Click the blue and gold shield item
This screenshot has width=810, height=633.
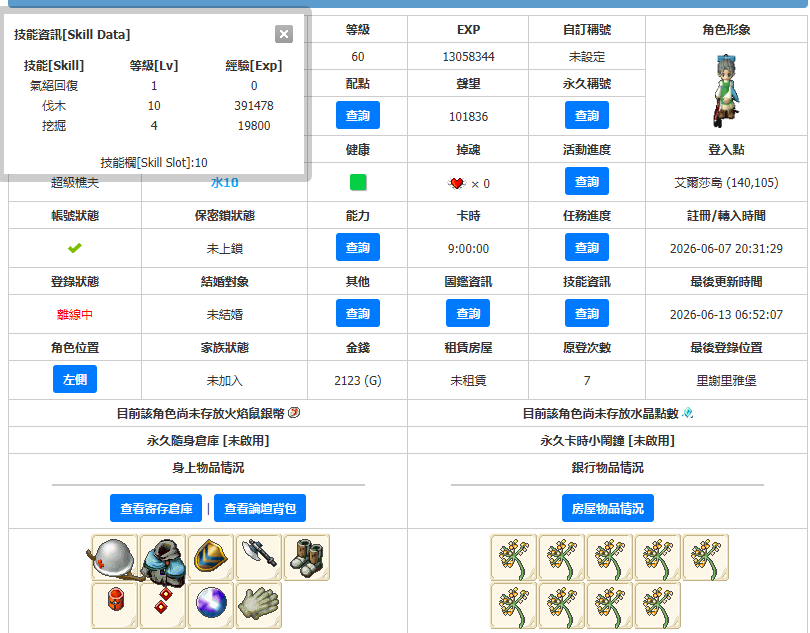point(210,558)
